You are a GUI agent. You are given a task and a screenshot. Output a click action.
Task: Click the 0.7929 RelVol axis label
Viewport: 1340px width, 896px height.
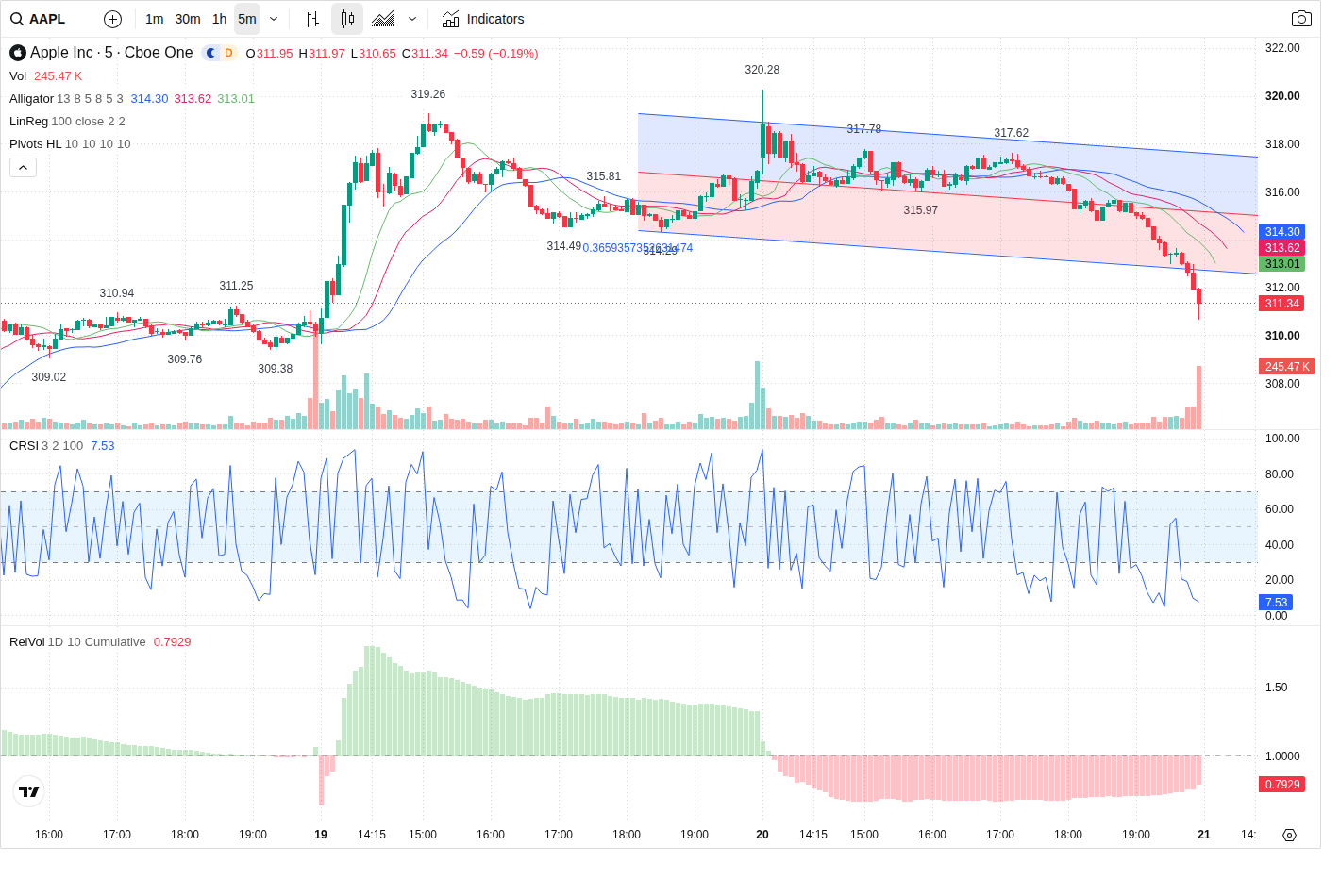pos(1282,785)
